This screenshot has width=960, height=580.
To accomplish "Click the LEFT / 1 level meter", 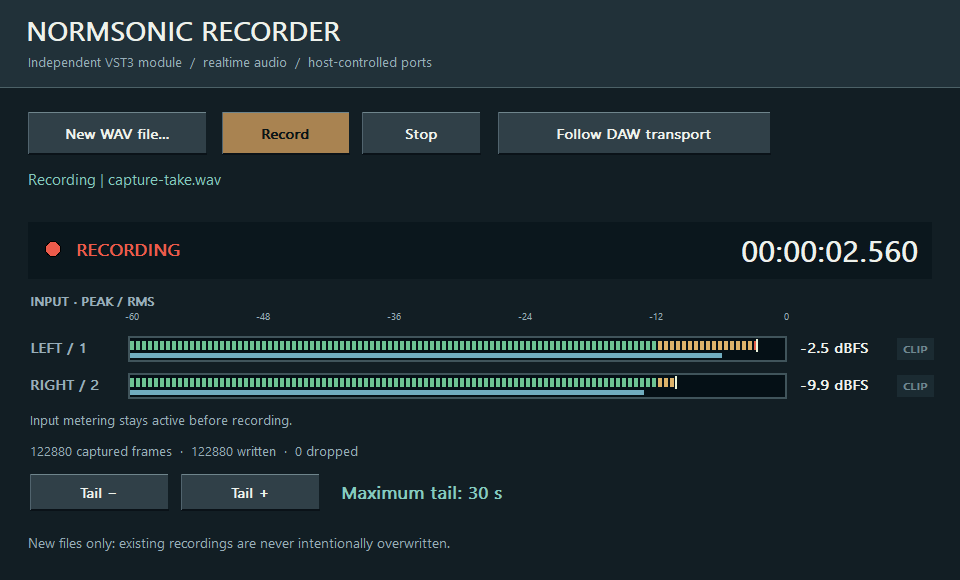I will click(x=457, y=348).
